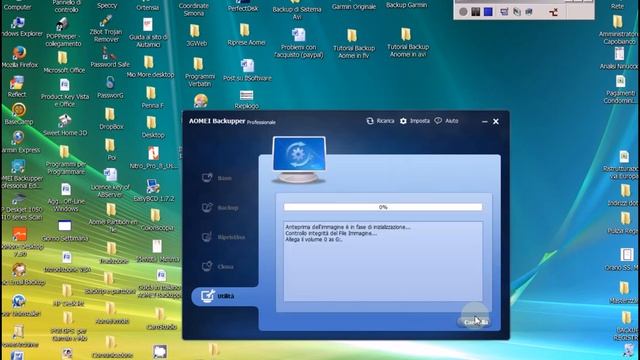Open the Pagamenti Condomini document

(620, 89)
